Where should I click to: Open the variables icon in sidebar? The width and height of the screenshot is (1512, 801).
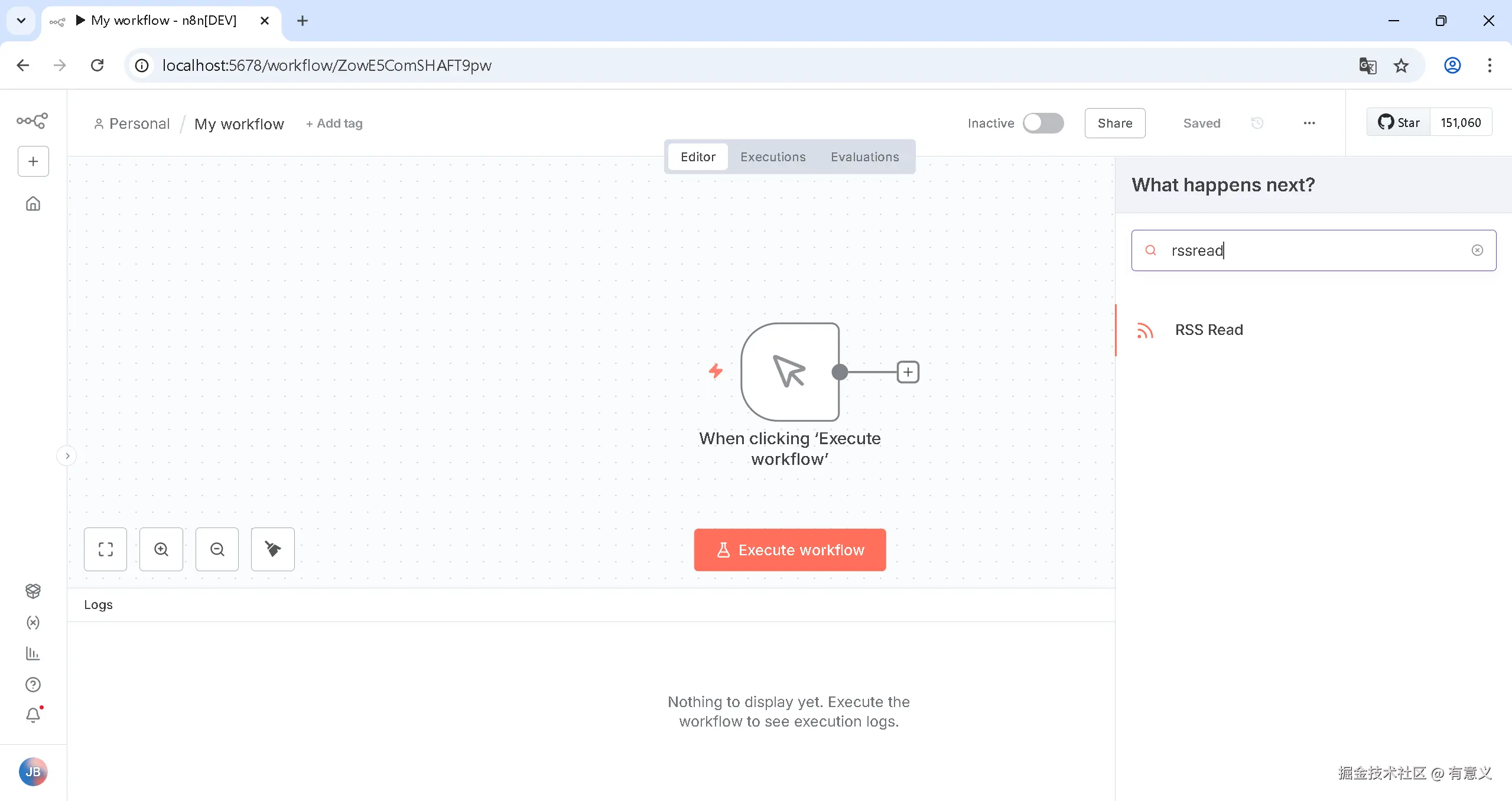[33, 623]
